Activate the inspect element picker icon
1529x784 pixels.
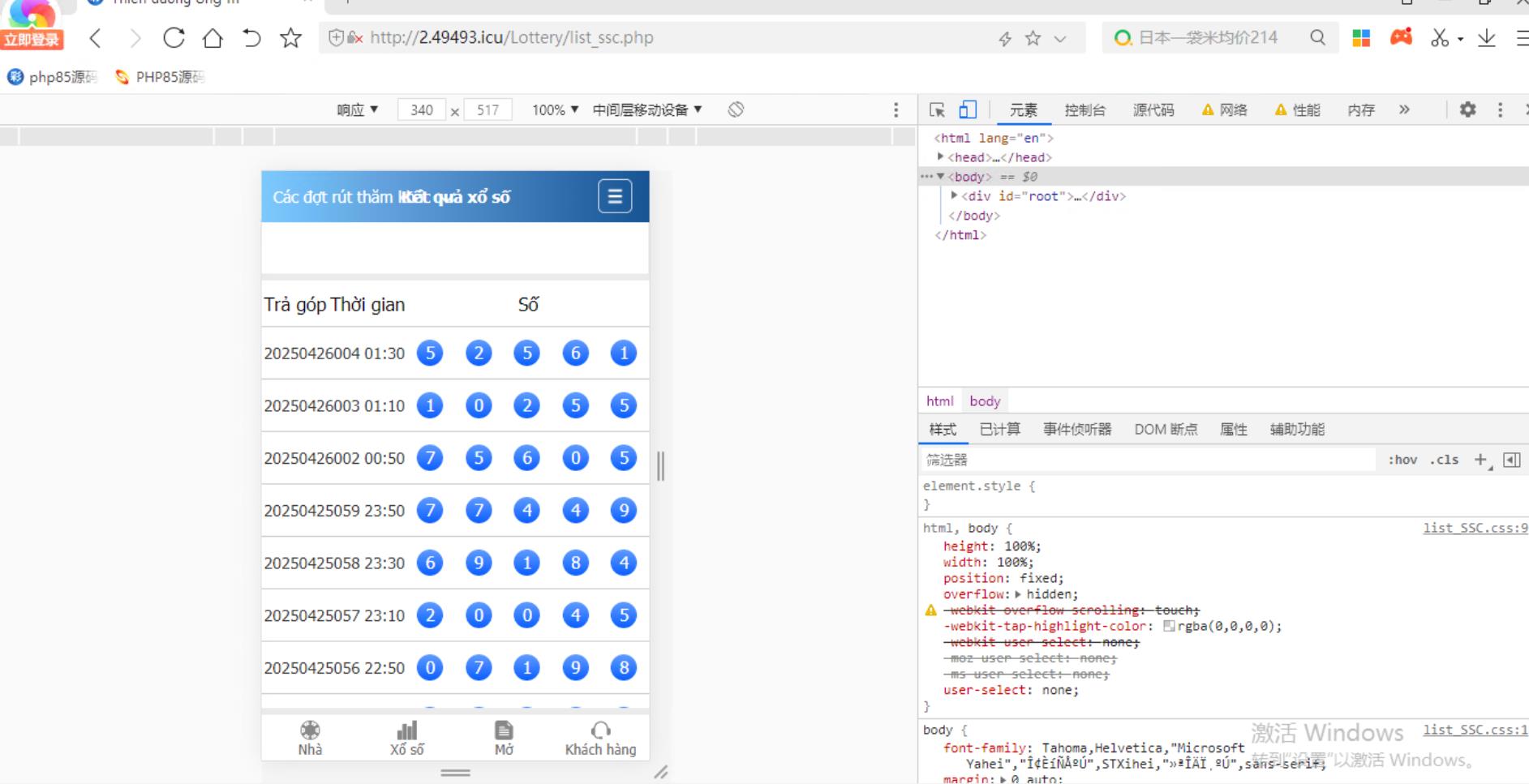coord(937,109)
